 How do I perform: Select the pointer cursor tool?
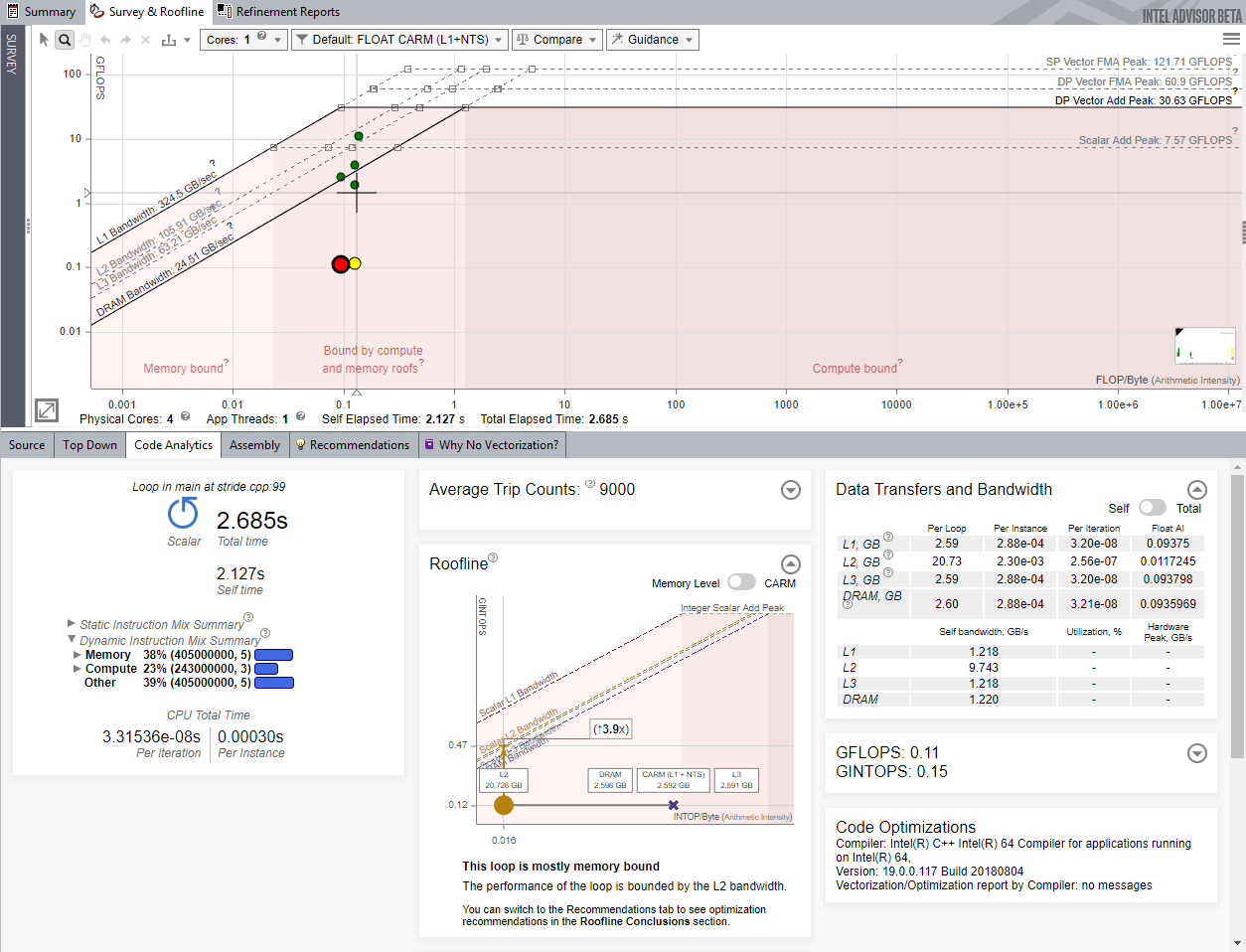(x=44, y=40)
